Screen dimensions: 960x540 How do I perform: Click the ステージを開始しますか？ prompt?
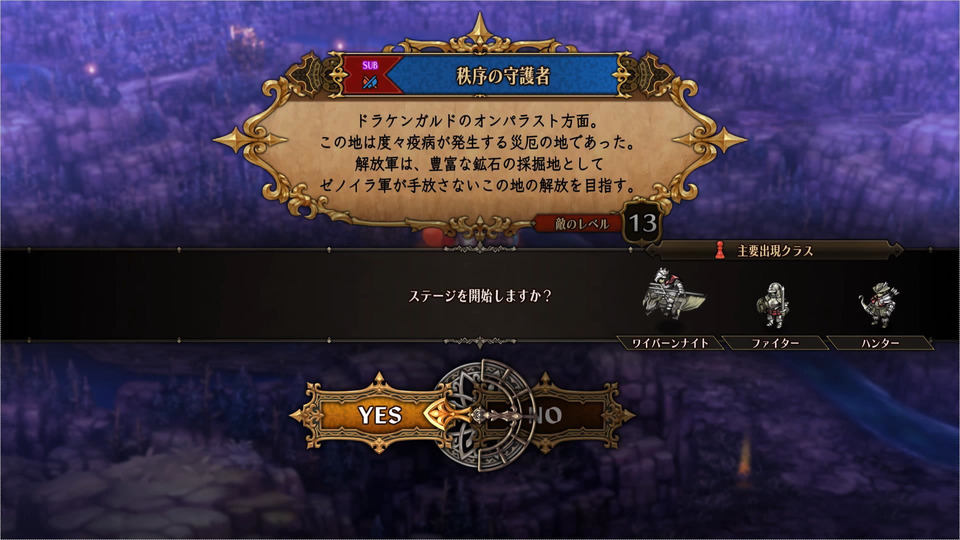coord(479,296)
